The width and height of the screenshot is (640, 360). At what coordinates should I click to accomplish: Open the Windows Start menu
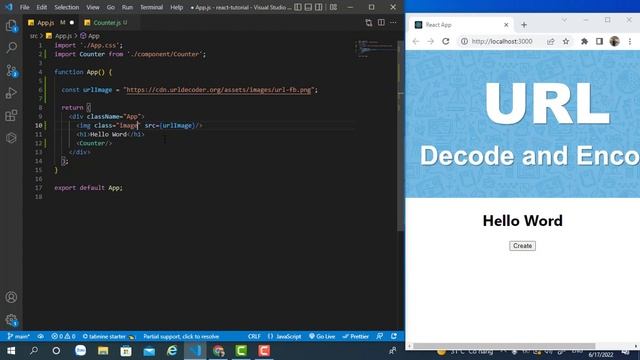(11, 351)
